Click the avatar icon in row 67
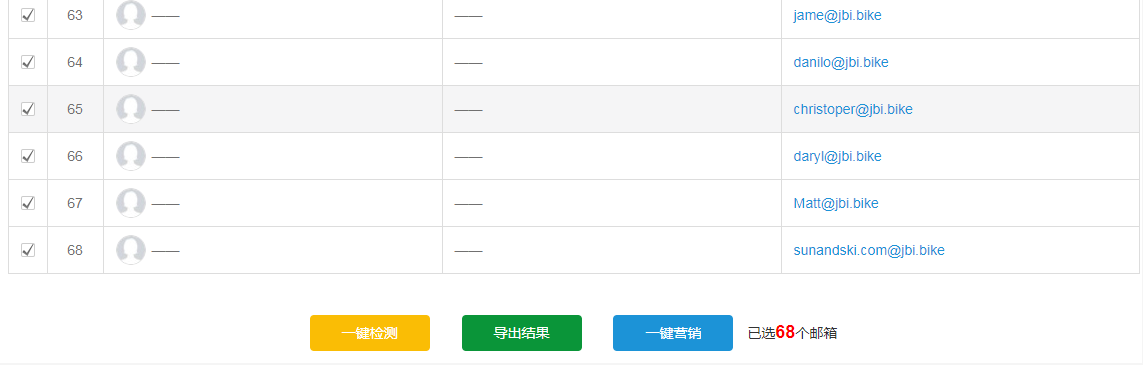 [130, 203]
